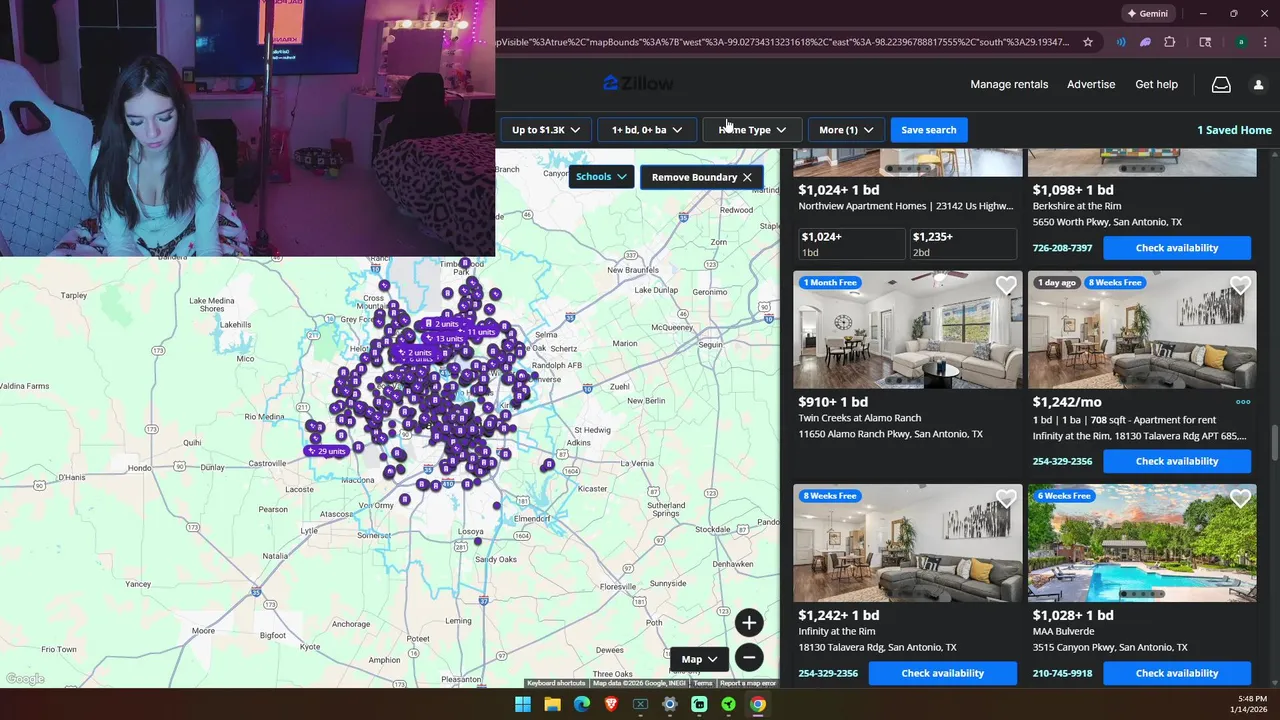Click the Save search button
1280x720 pixels.
pyautogui.click(x=928, y=130)
